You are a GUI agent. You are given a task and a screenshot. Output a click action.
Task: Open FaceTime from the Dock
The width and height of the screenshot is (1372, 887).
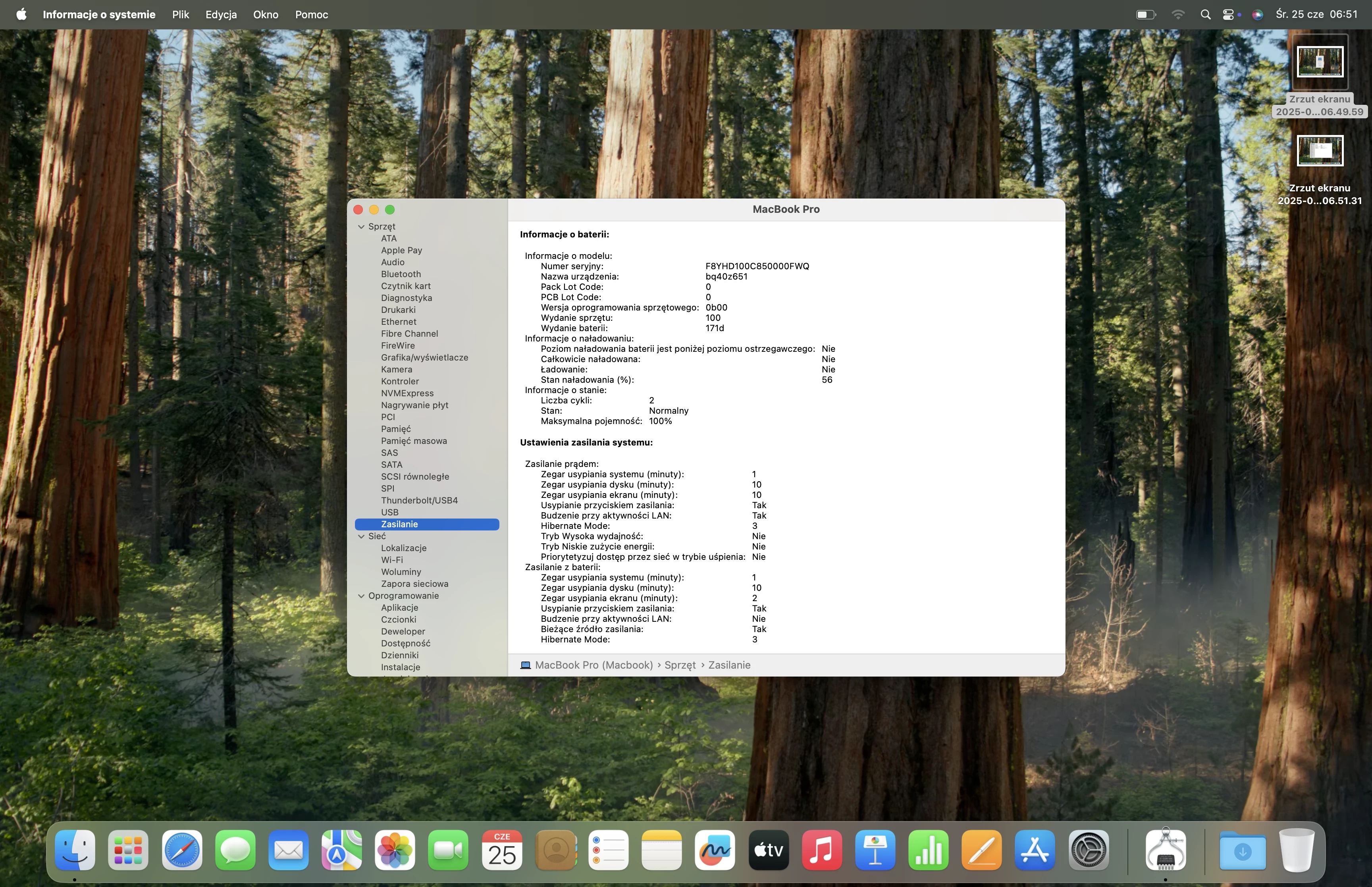[449, 850]
